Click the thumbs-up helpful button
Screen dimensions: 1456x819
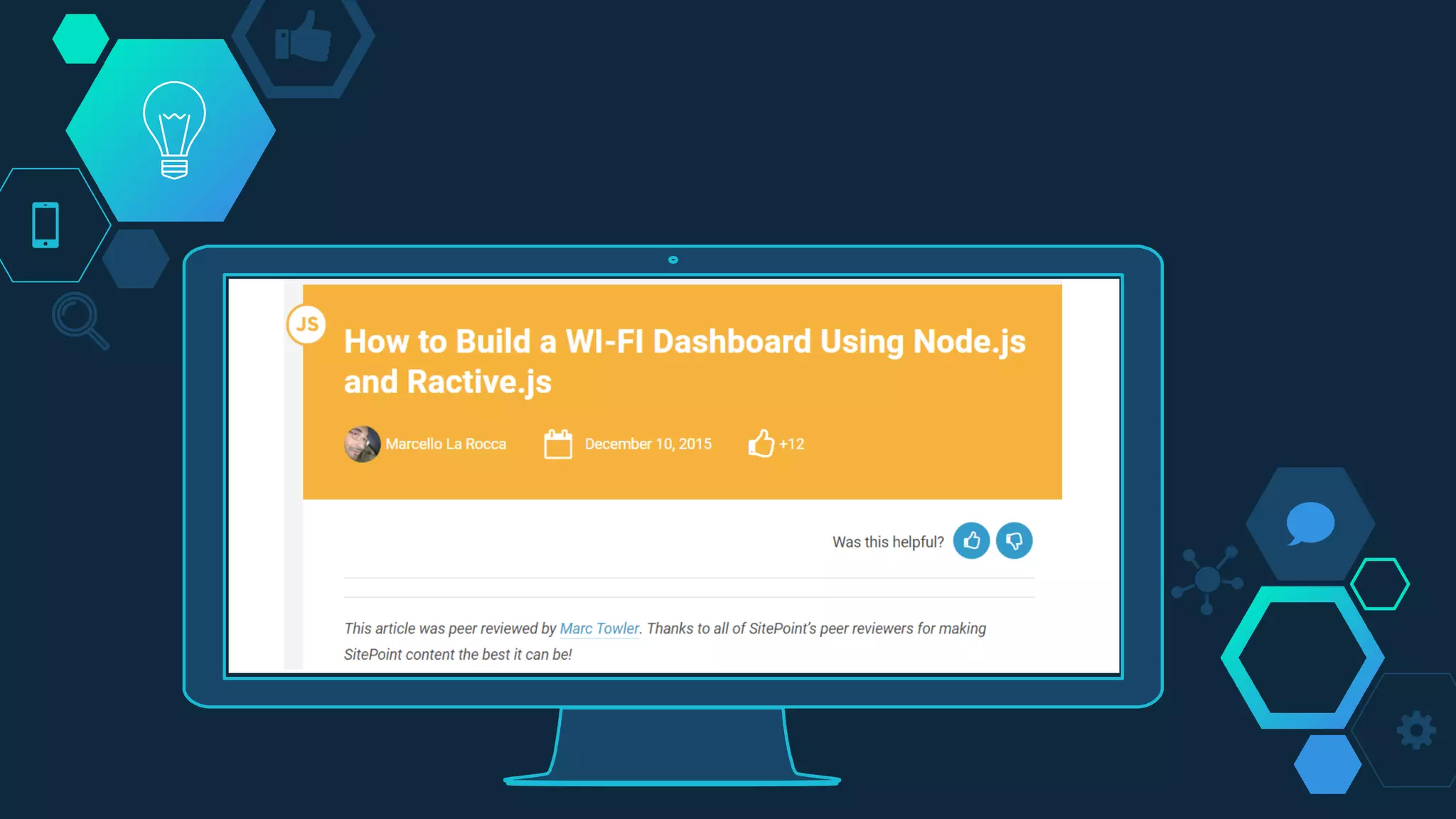(971, 541)
